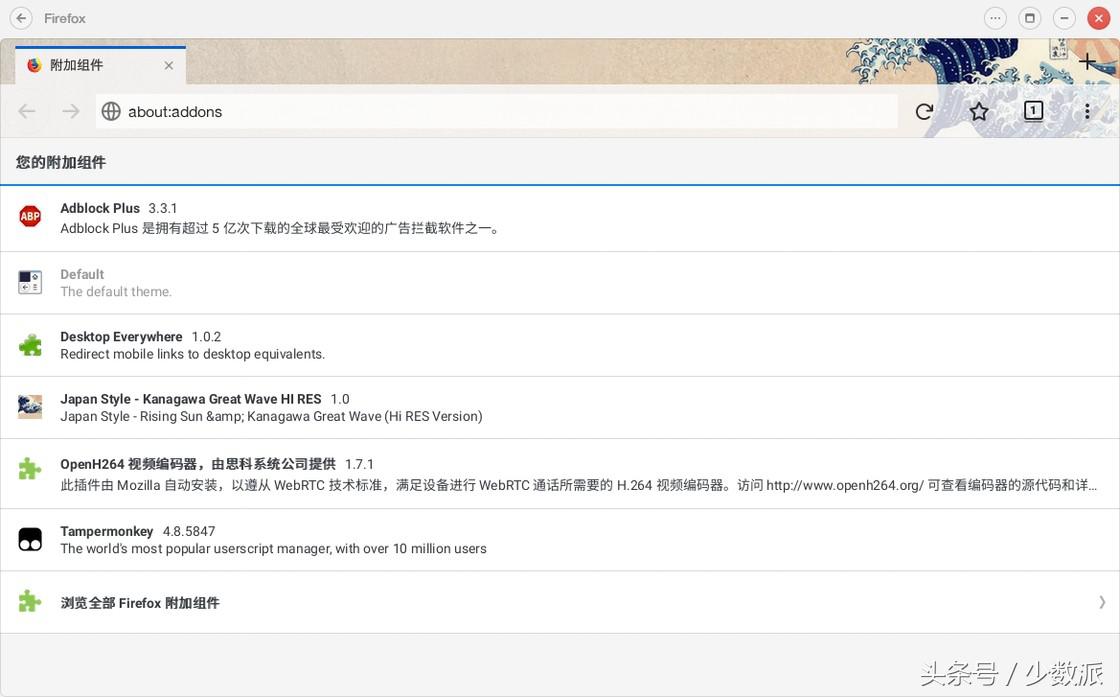Go back with the browser back arrow
The image size is (1120, 697).
(27, 111)
